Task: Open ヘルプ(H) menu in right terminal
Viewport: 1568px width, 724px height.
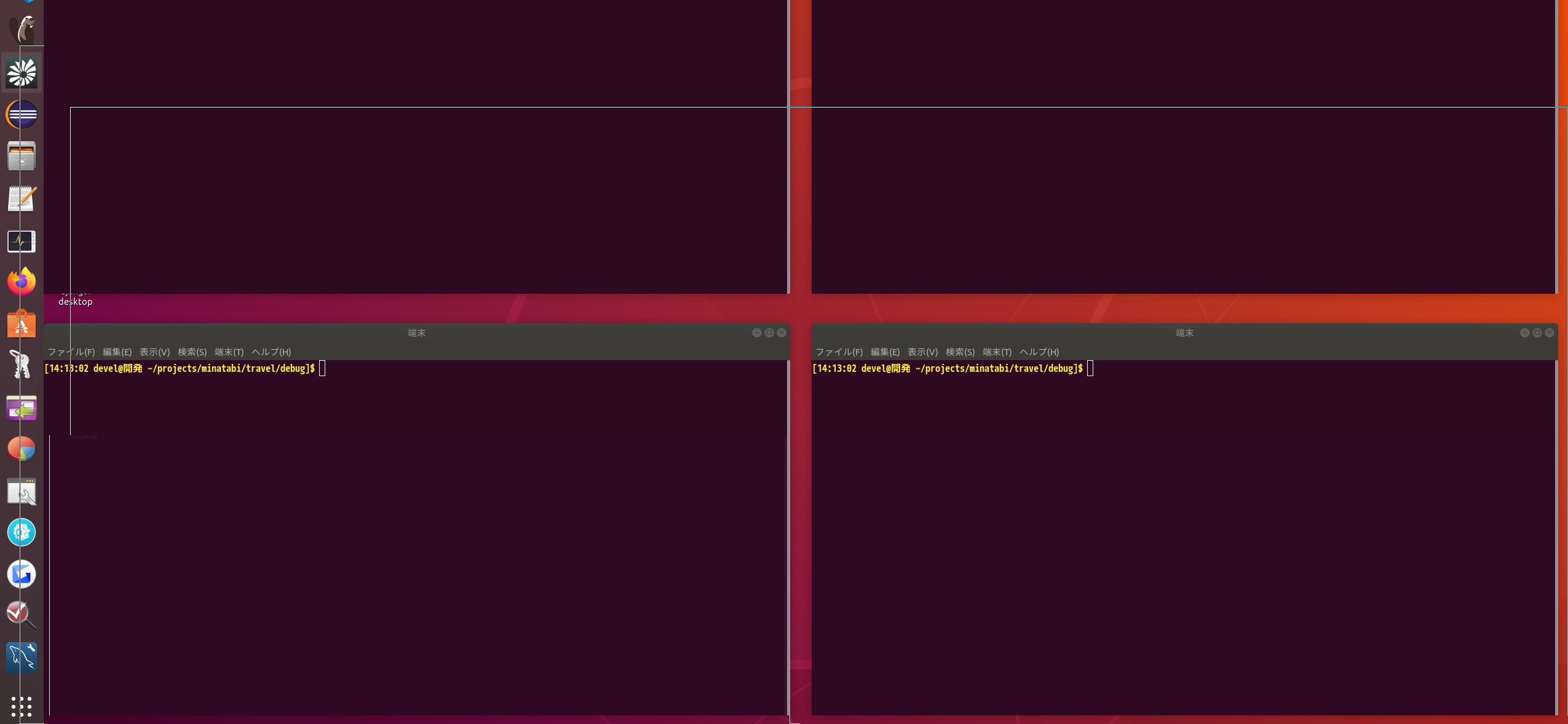Action: (x=1039, y=352)
